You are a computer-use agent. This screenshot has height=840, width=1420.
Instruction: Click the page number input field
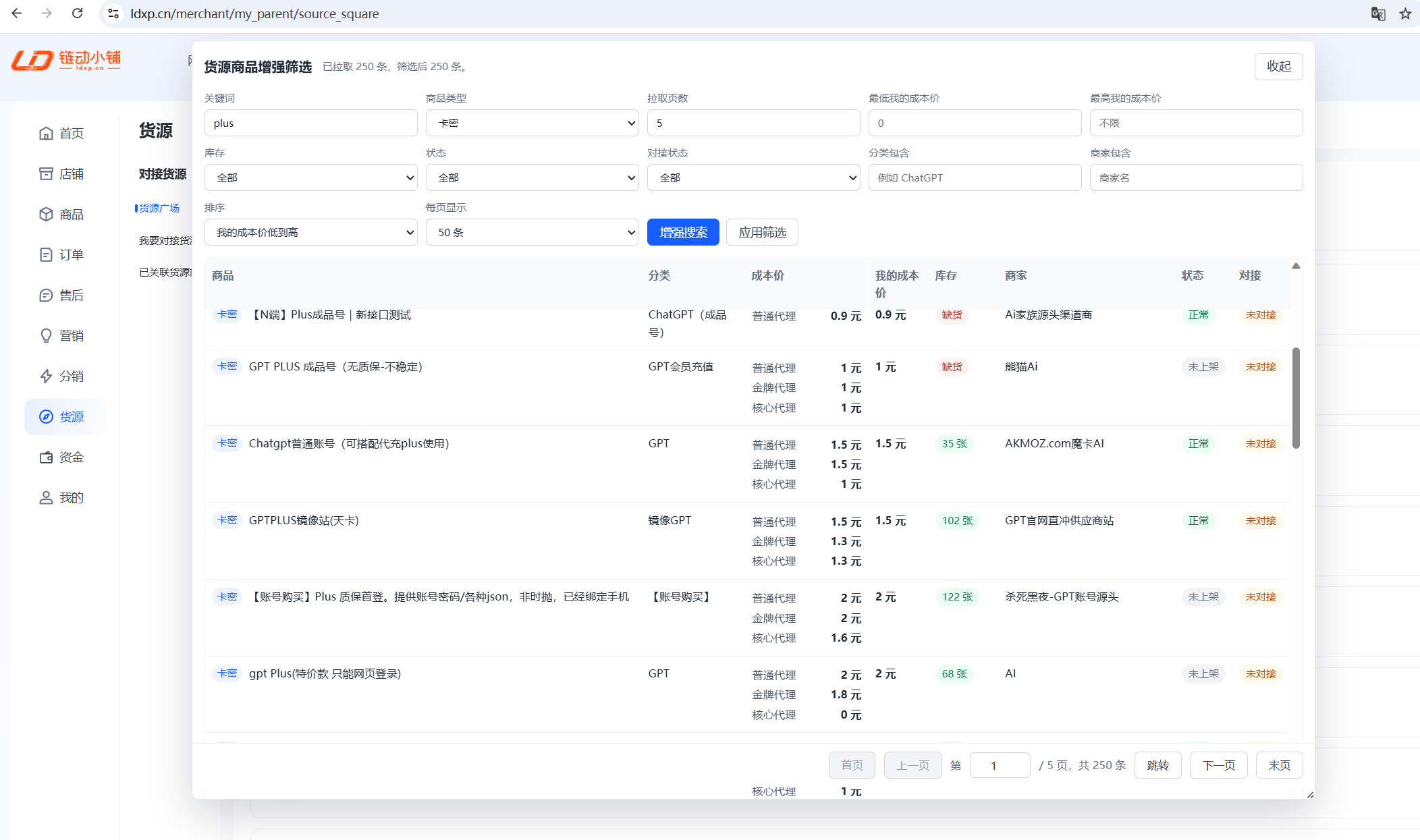(1000, 765)
